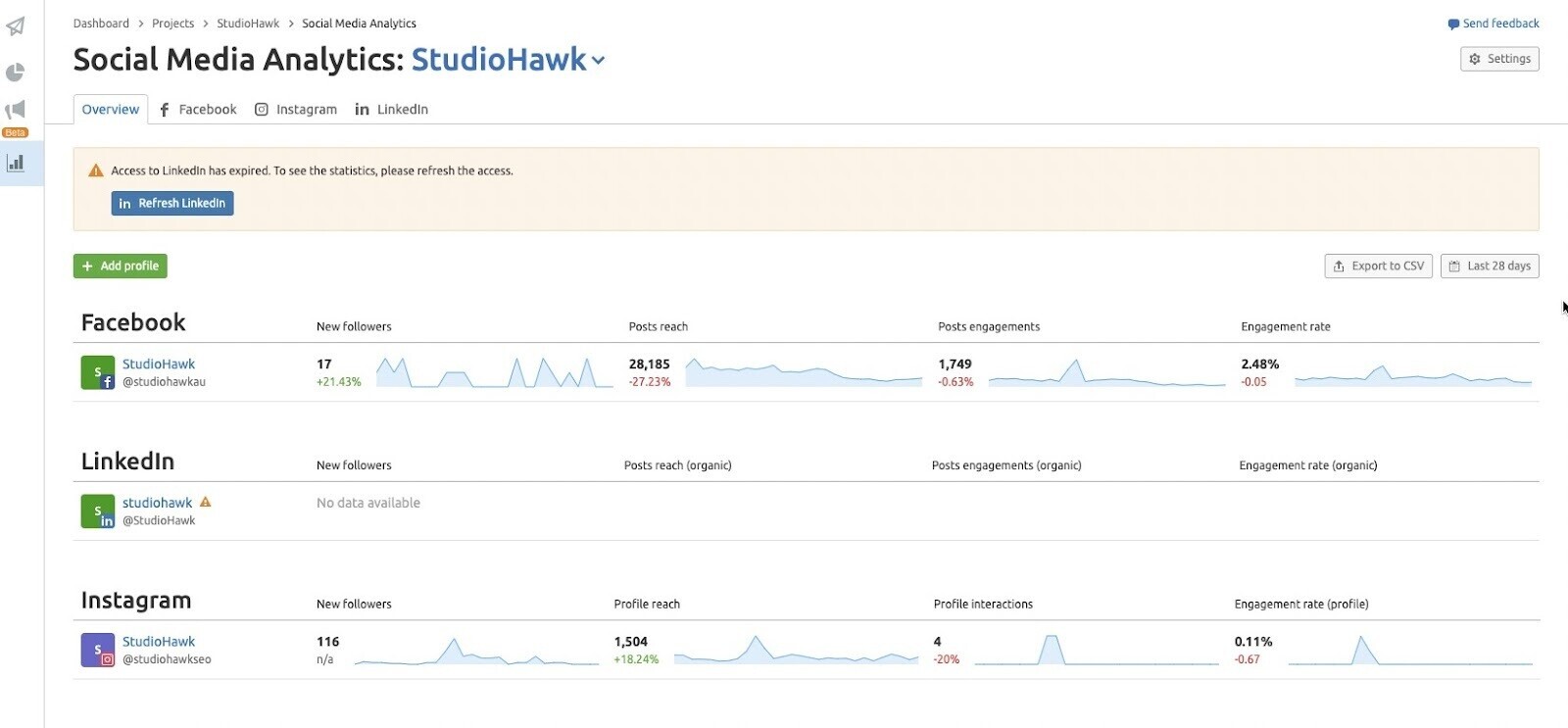Click the Profile interactions column header

[983, 605]
